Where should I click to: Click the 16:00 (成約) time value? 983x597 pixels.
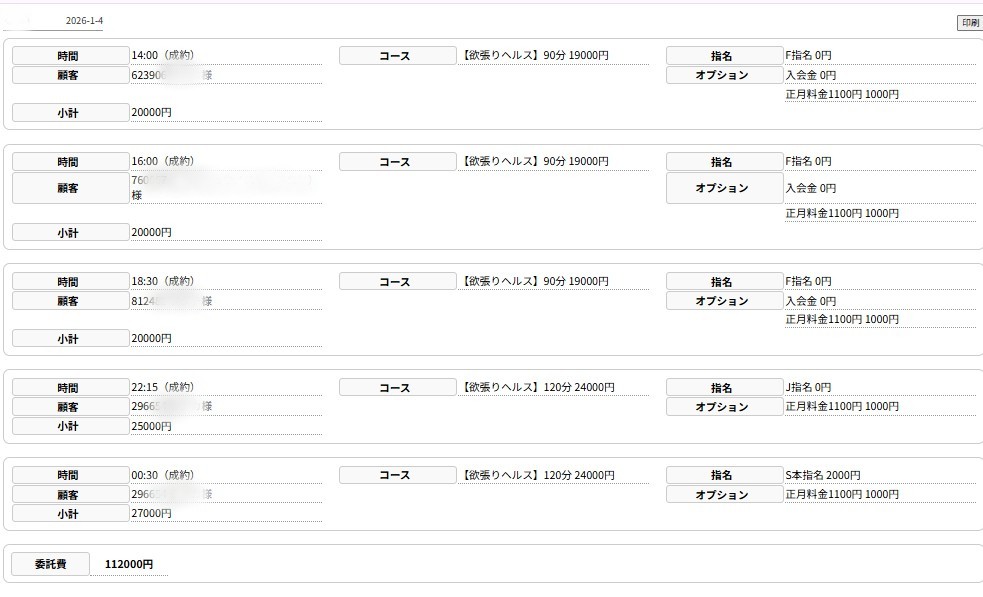(162, 162)
